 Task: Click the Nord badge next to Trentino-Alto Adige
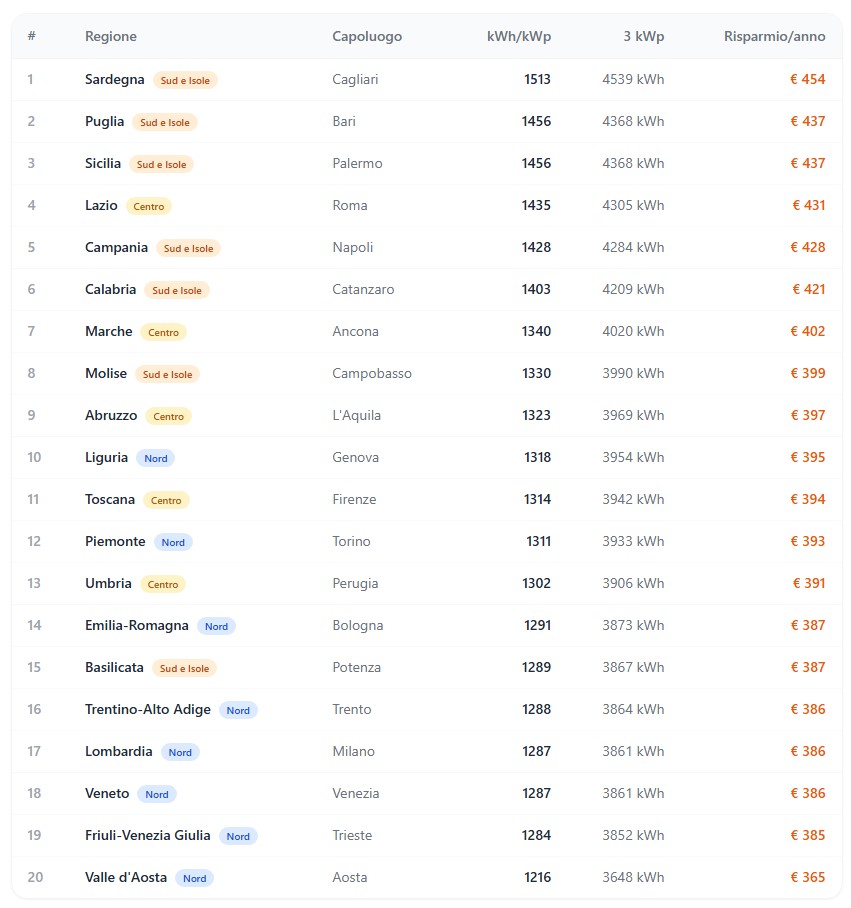[238, 710]
